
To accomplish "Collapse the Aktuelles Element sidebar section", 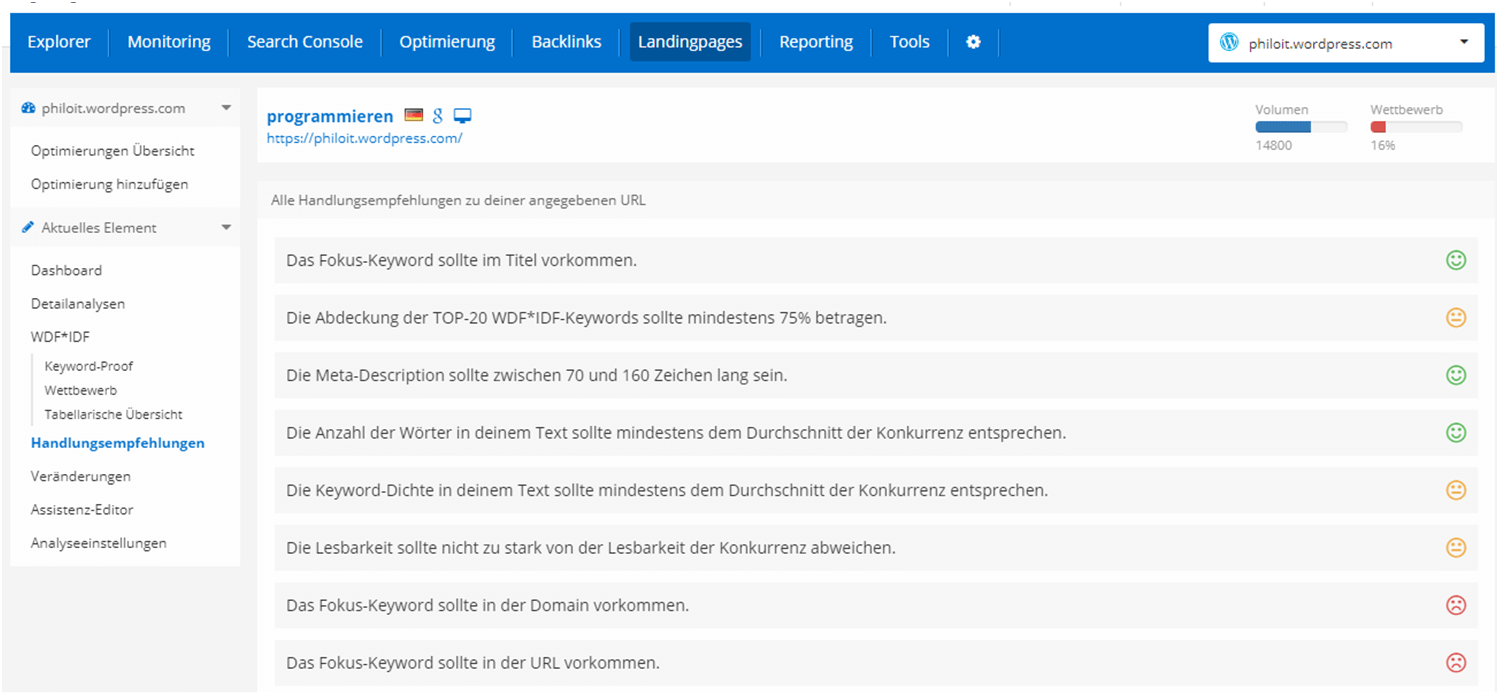I will [226, 228].
